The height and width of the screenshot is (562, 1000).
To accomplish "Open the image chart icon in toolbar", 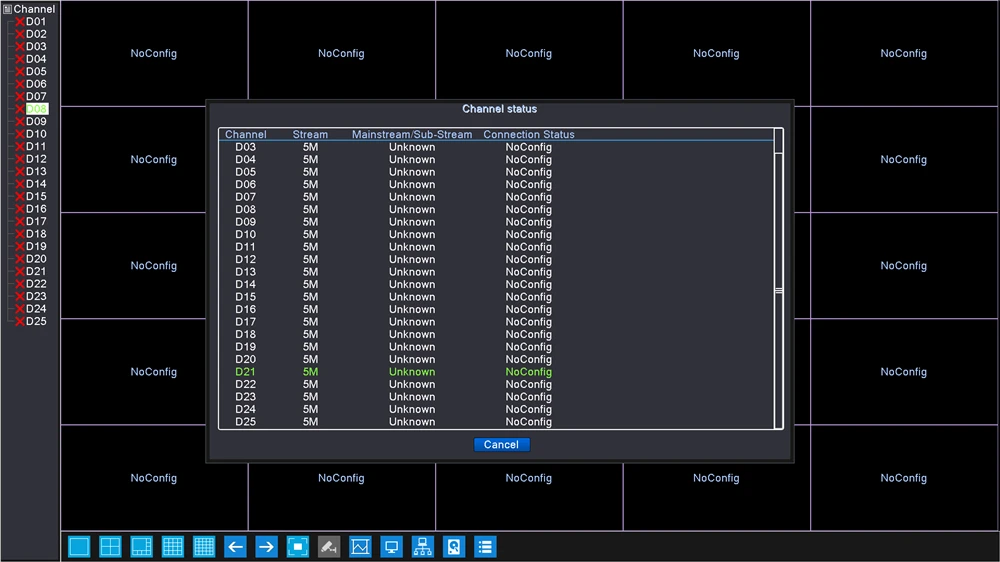I will pyautogui.click(x=360, y=547).
